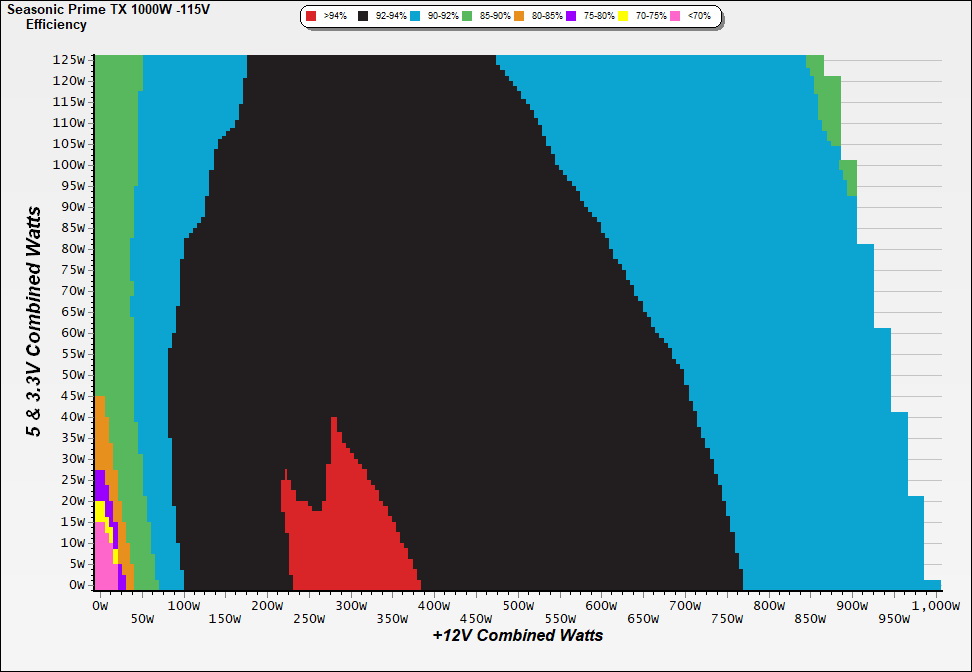The height and width of the screenshot is (672, 972).
Task: Click the chart title "Seasonic Prime TX 1000W -115V"
Action: (108, 9)
